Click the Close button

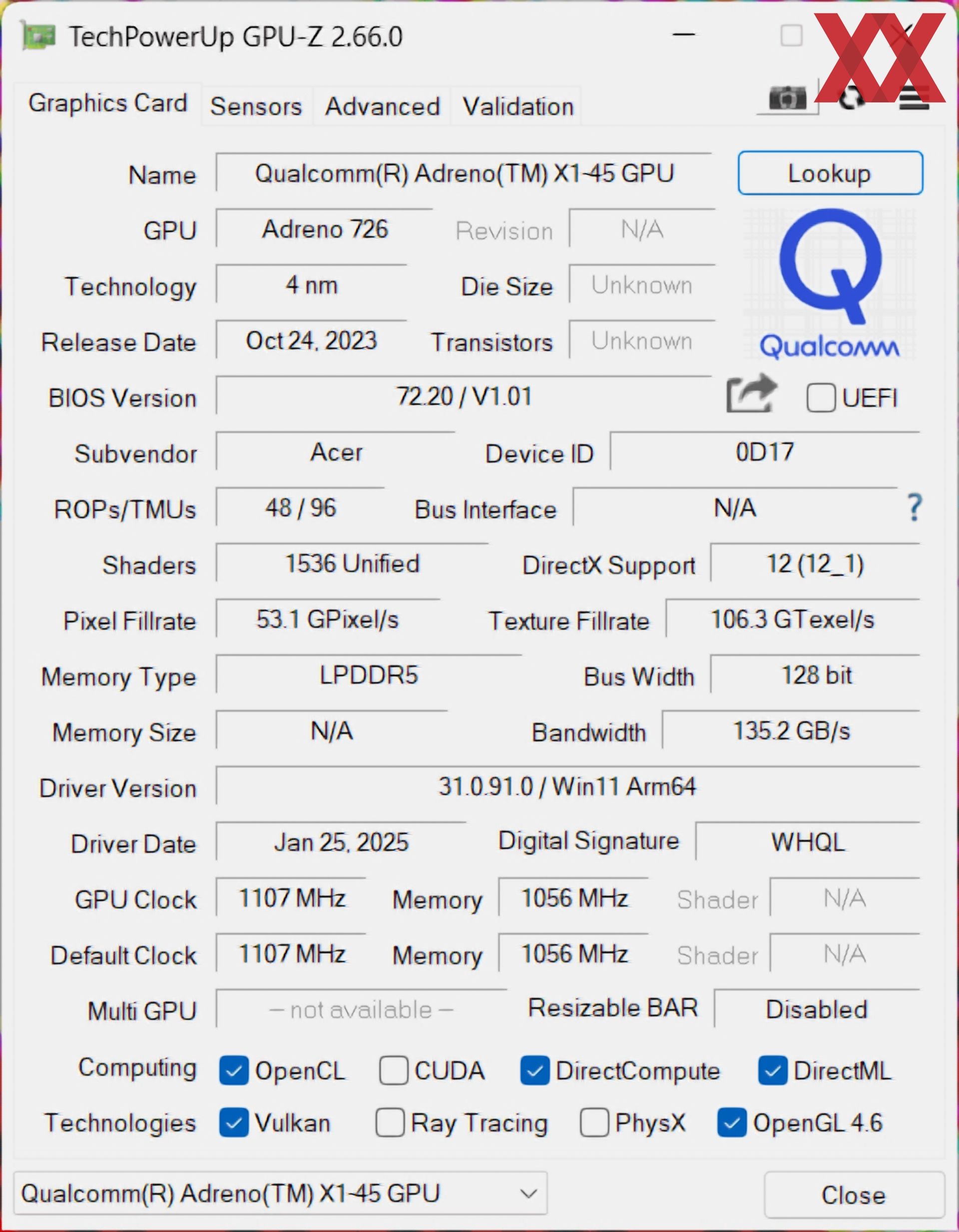(854, 1195)
